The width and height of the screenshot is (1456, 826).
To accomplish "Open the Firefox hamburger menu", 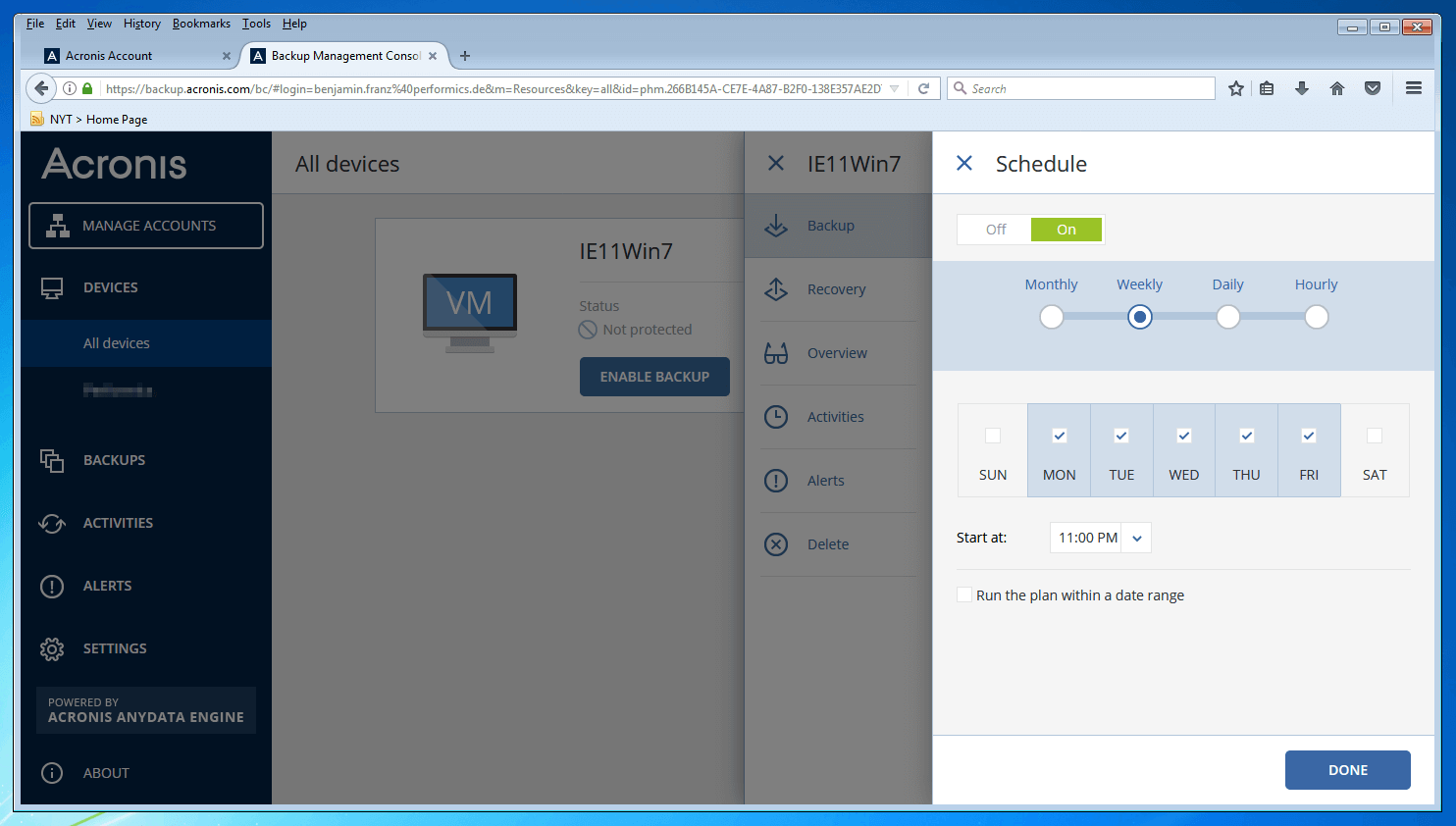I will pyautogui.click(x=1414, y=88).
